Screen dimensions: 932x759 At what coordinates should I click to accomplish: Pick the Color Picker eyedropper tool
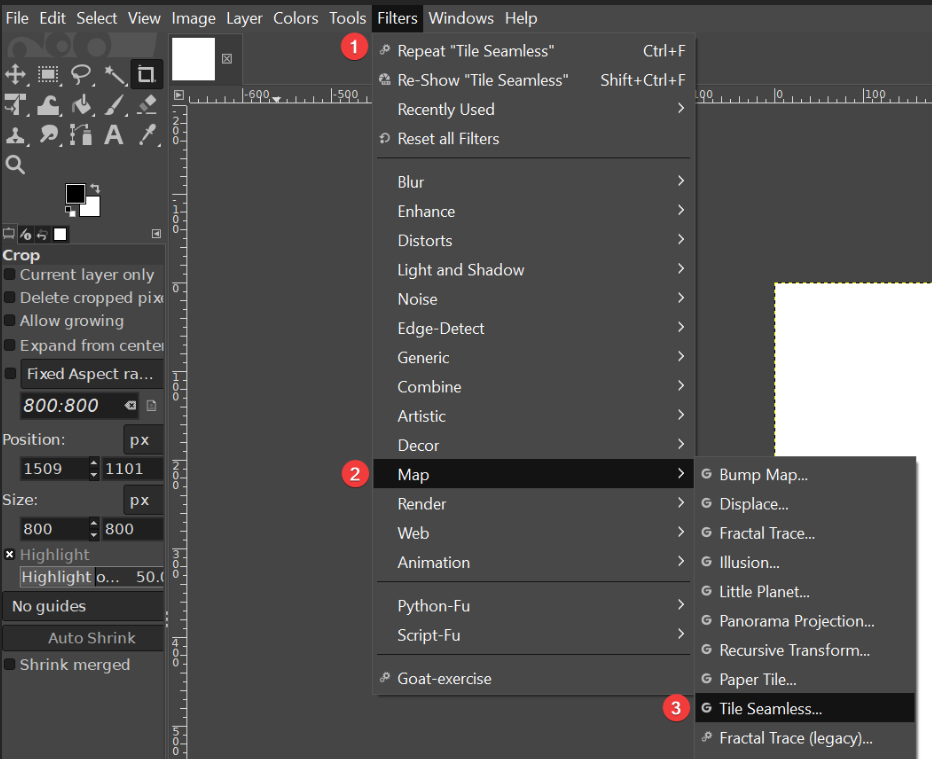[x=147, y=135]
